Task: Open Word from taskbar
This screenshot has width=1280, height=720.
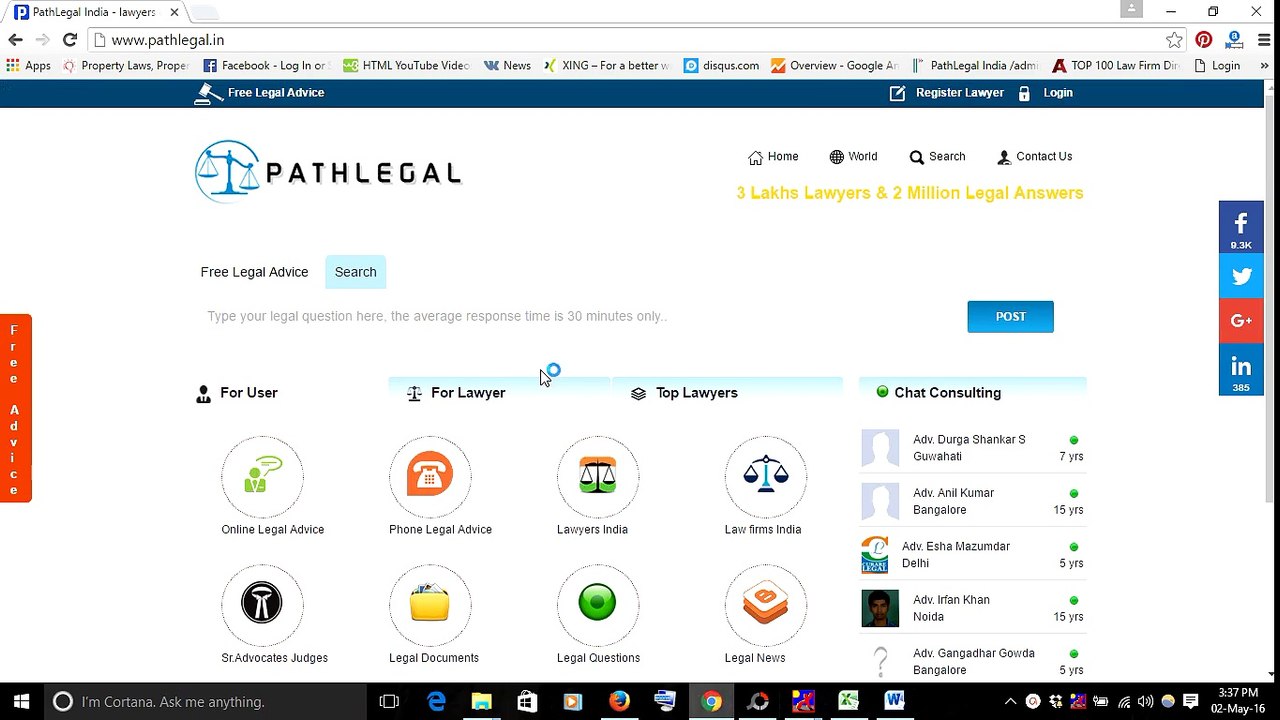Action: [x=894, y=702]
